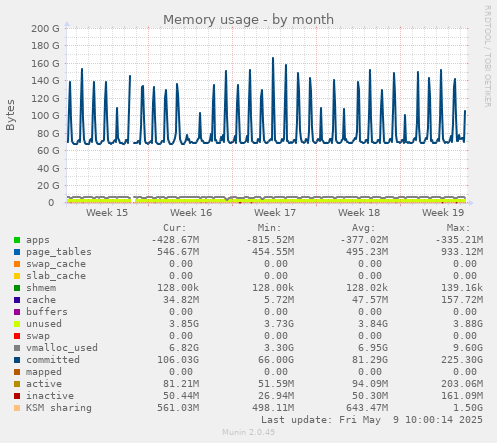497x443 pixels.
Task: Click the 'KSM sharing' legend label
Action: click(x=59, y=408)
